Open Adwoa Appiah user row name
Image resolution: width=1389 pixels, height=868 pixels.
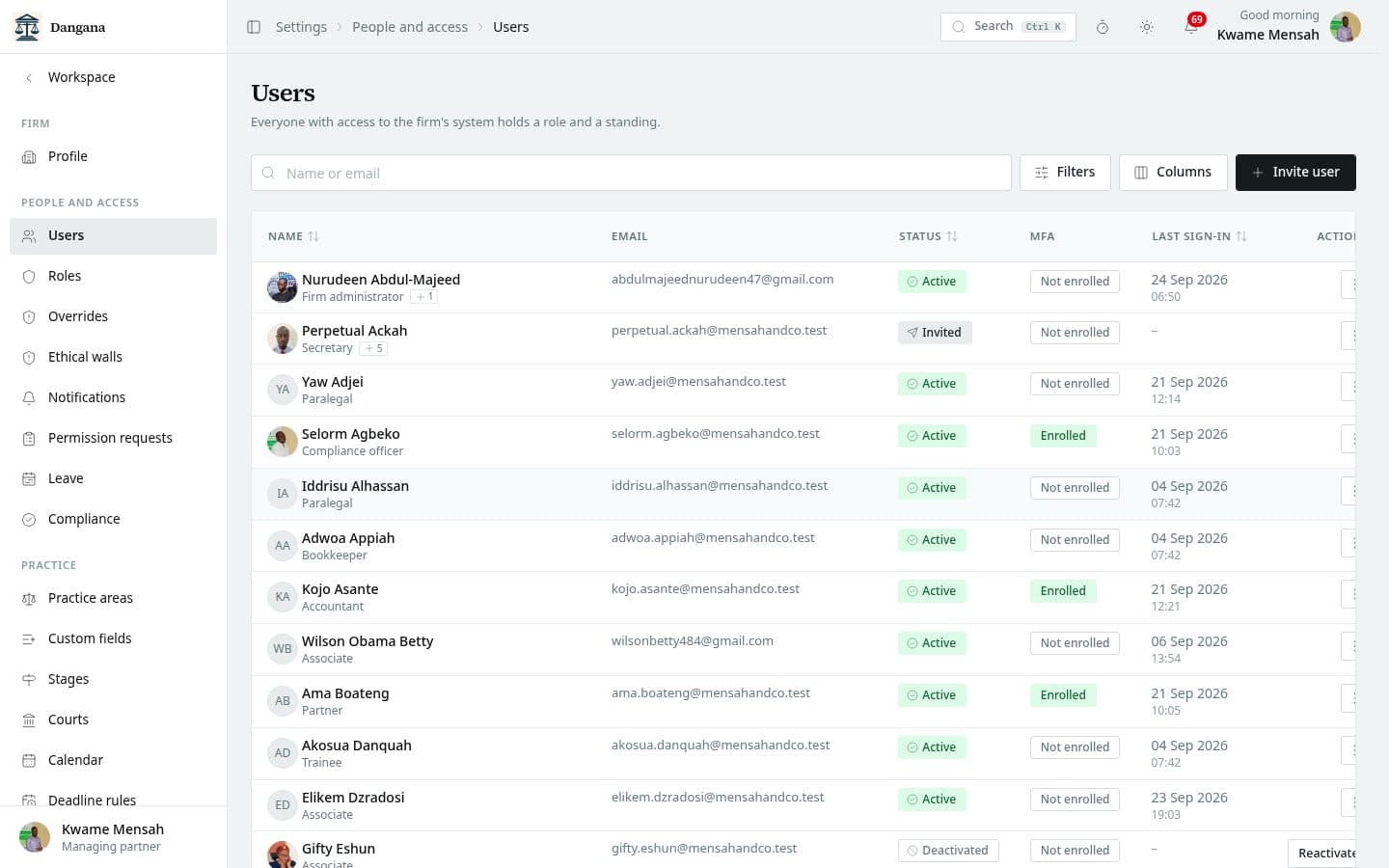pyautogui.click(x=348, y=538)
